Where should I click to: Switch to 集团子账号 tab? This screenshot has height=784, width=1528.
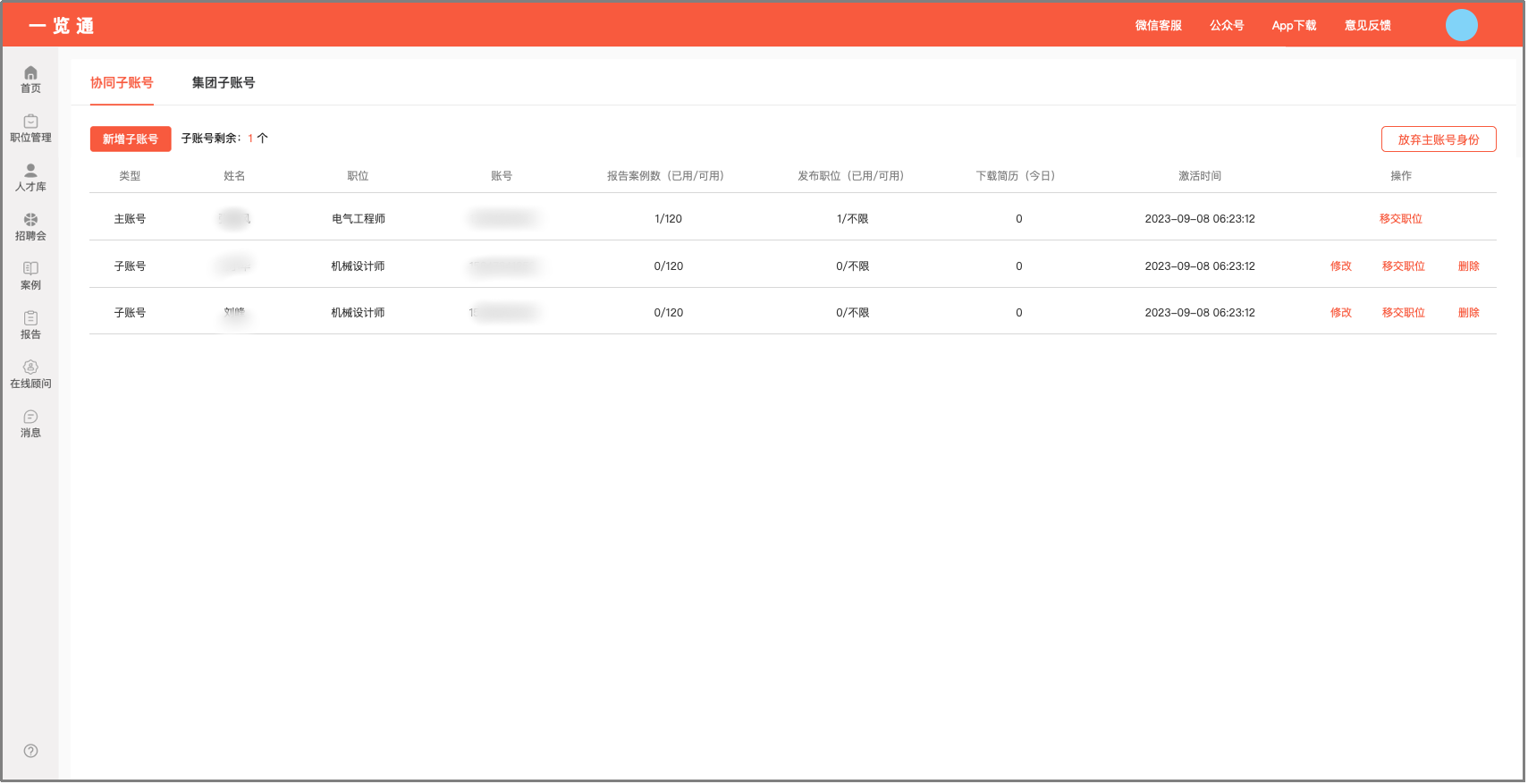224,82
